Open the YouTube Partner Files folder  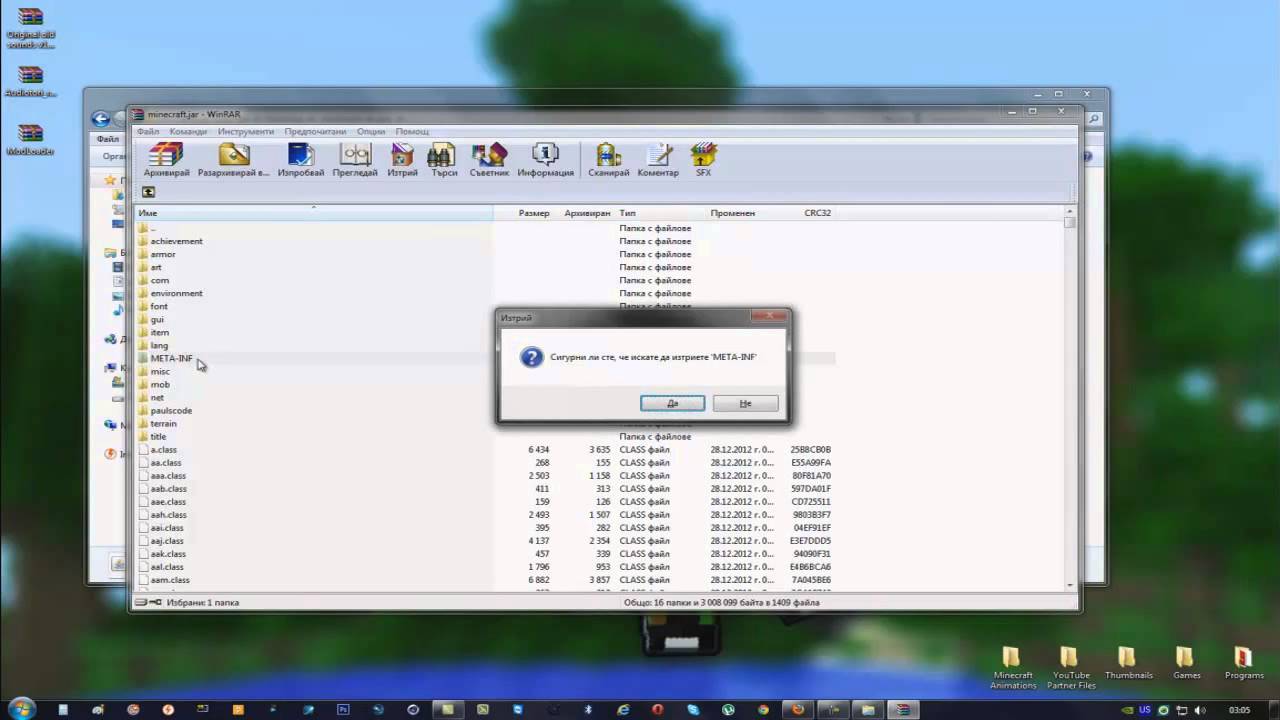coord(1071,668)
